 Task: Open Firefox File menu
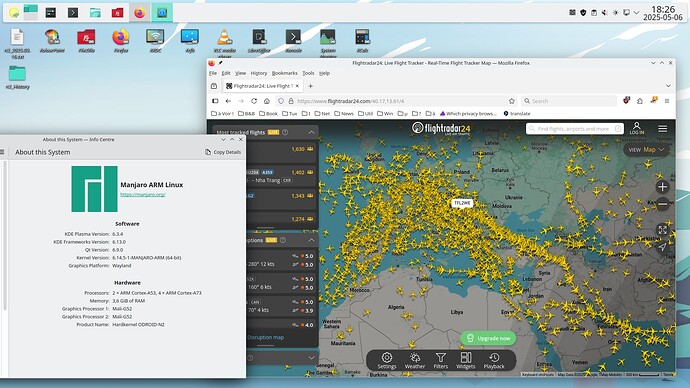coord(213,73)
